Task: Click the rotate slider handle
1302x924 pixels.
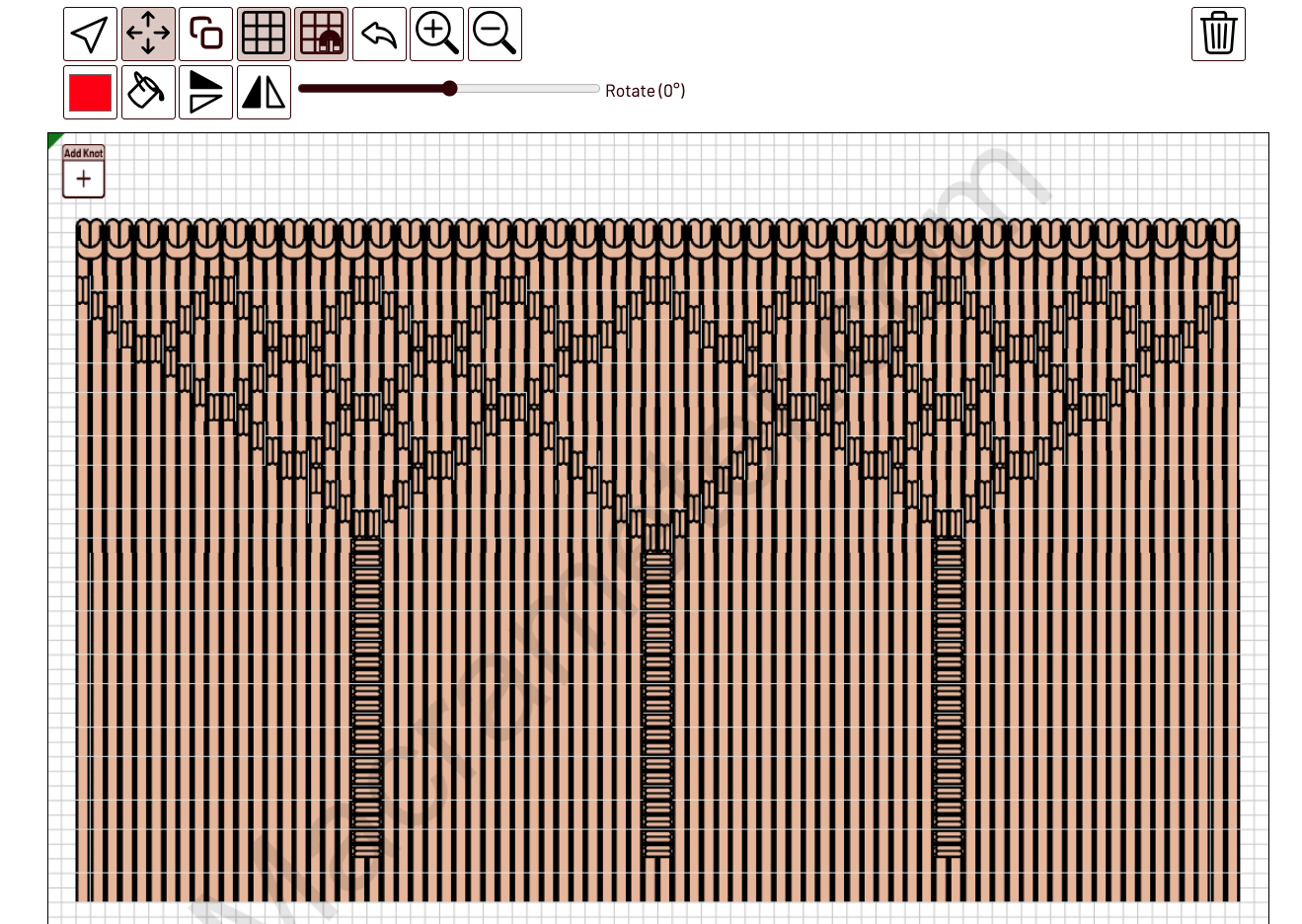Action: (x=450, y=89)
